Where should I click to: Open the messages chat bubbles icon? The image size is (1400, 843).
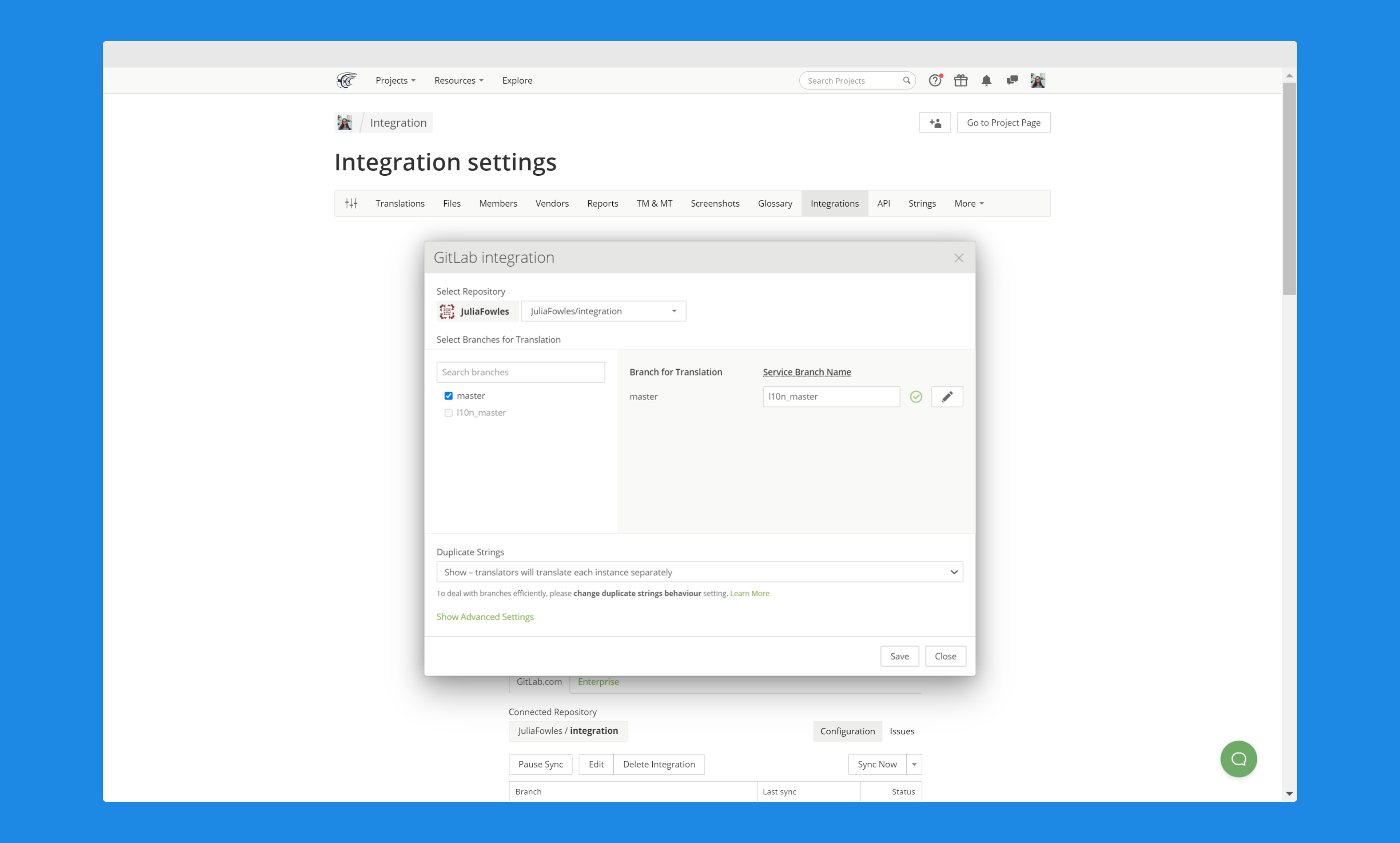point(1012,81)
